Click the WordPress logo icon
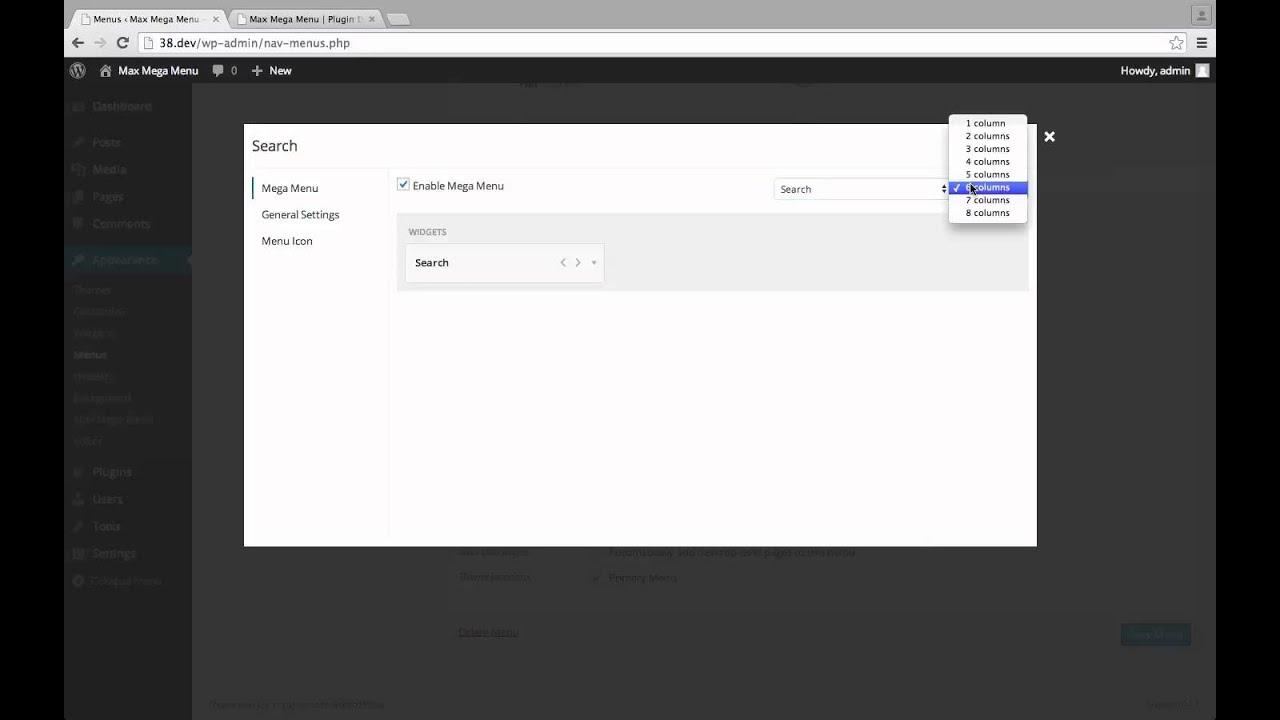Viewport: 1280px width, 720px height. (78, 71)
